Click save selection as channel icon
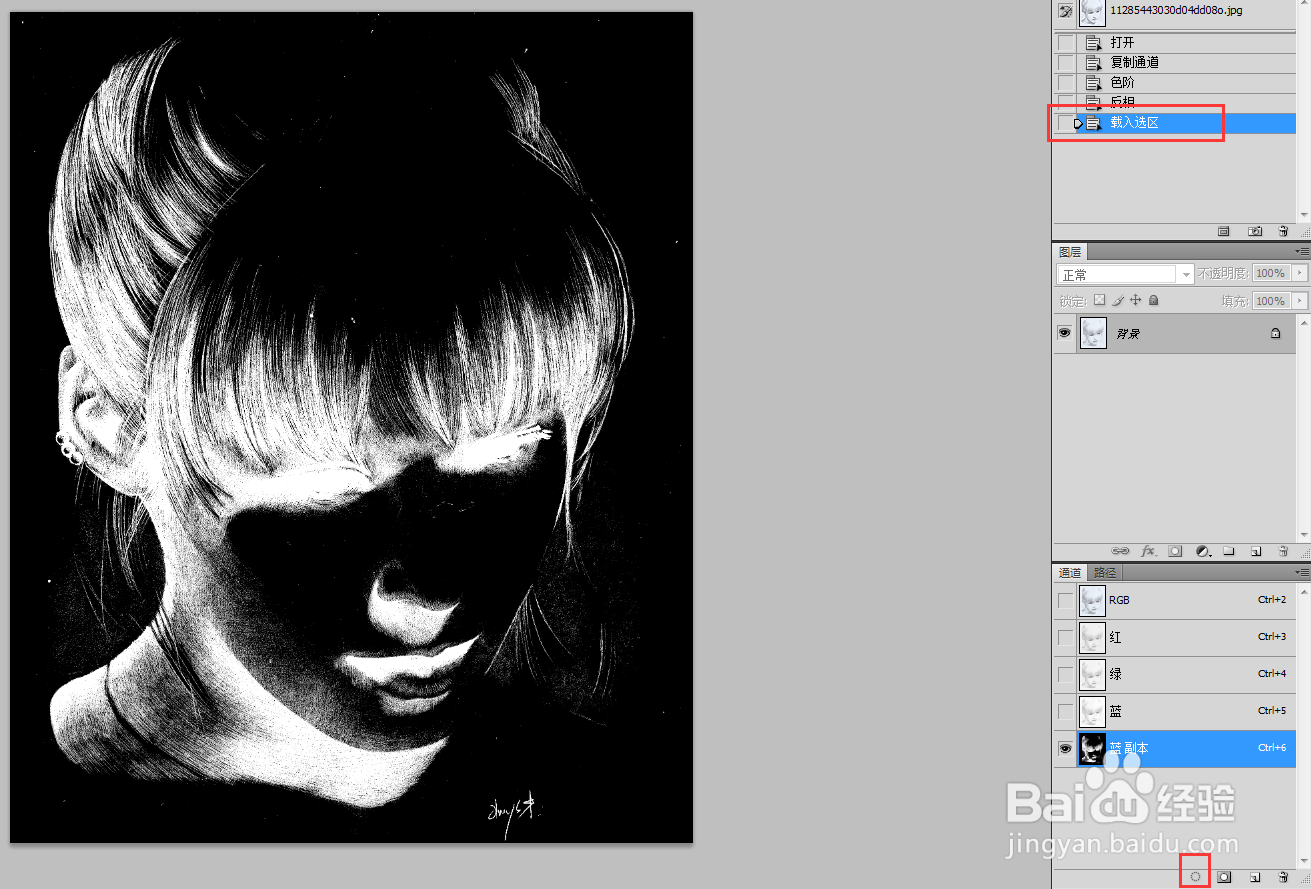The height and width of the screenshot is (889, 1311). click(1223, 877)
